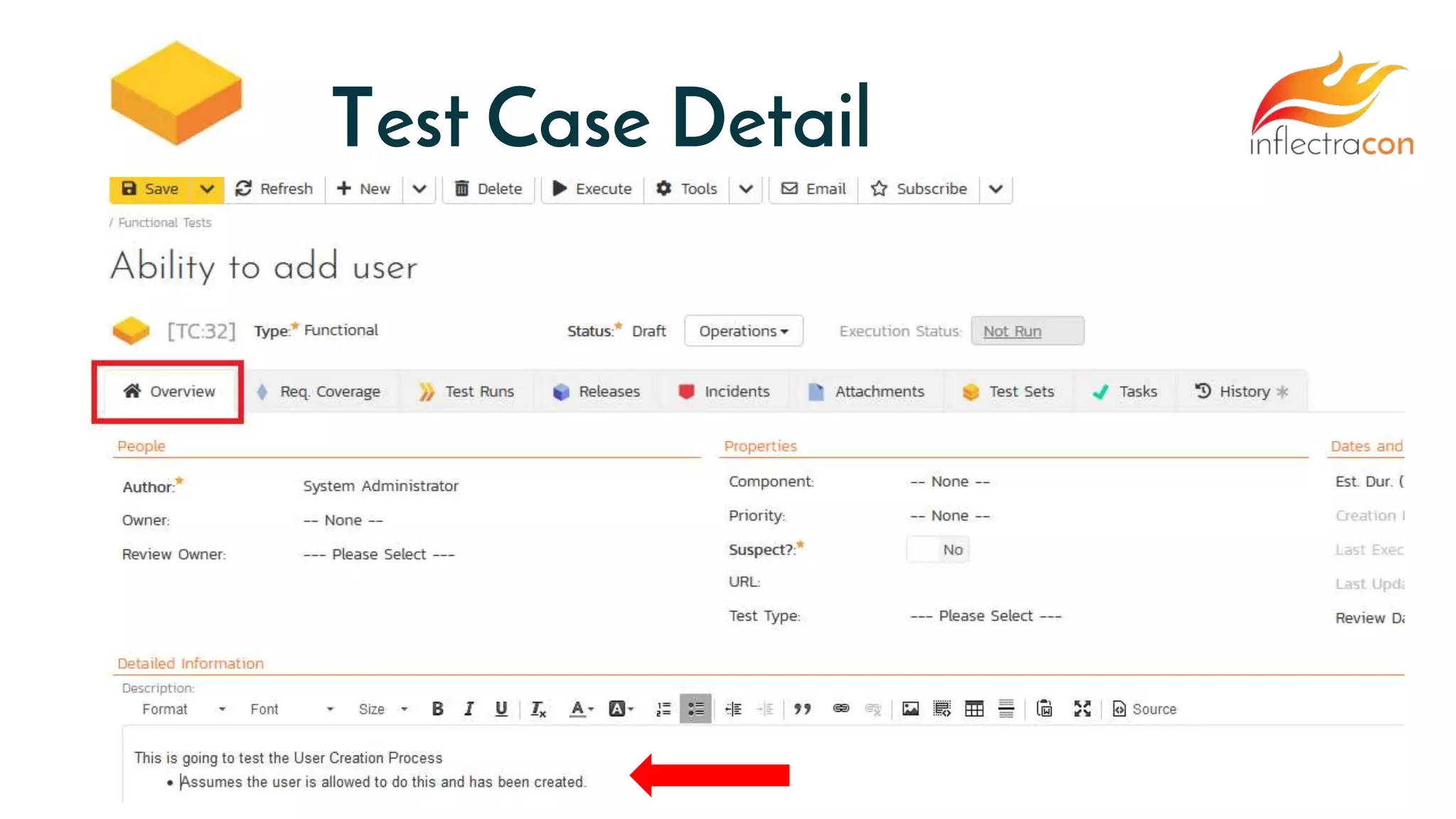Click the TC:32 test case icon
The height and width of the screenshot is (819, 1456).
[131, 331]
